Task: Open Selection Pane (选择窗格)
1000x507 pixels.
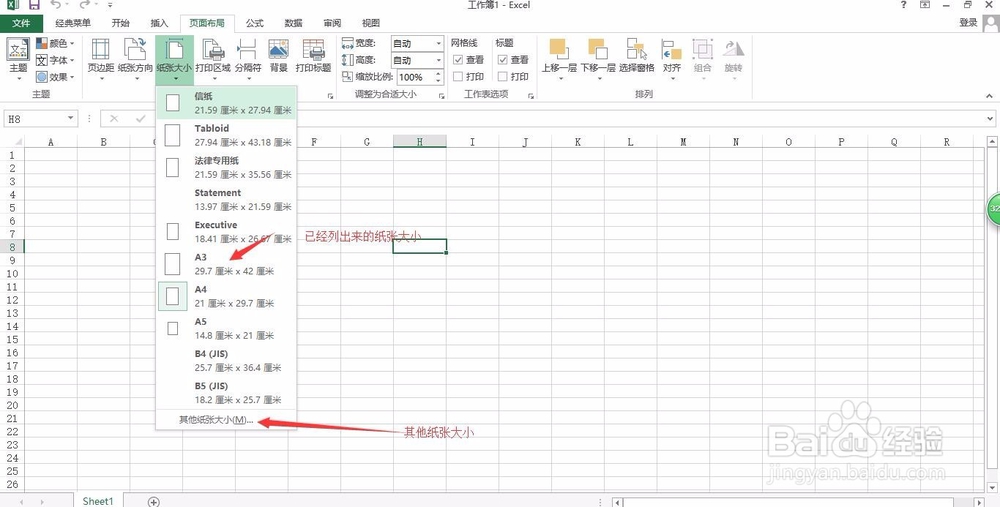Action: (636, 55)
